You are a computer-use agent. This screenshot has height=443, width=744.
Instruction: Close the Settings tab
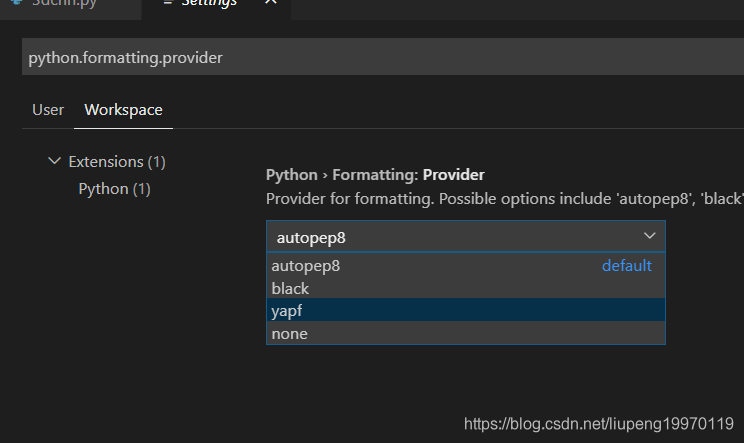(270, 3)
